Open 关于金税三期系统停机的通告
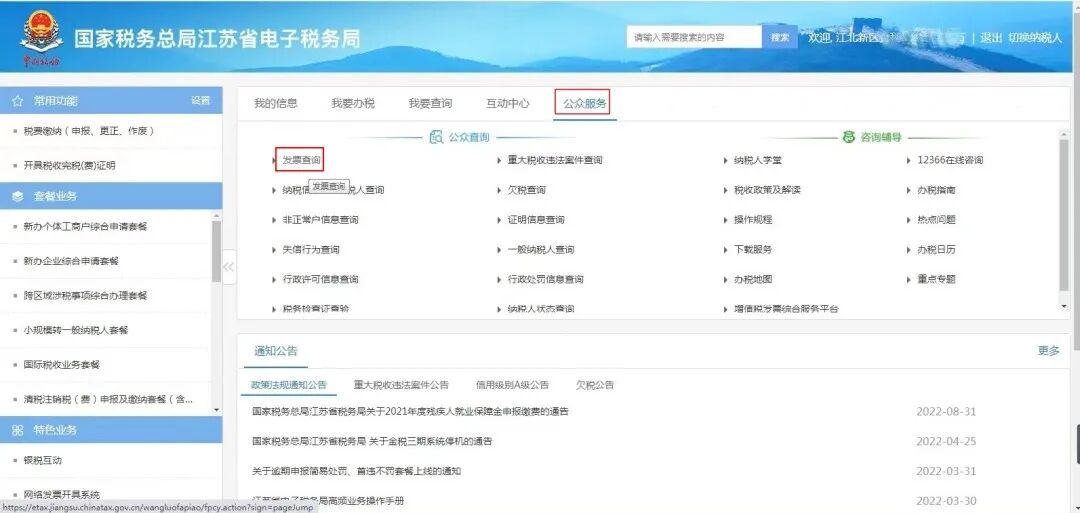This screenshot has width=1080, height=513. [372, 441]
